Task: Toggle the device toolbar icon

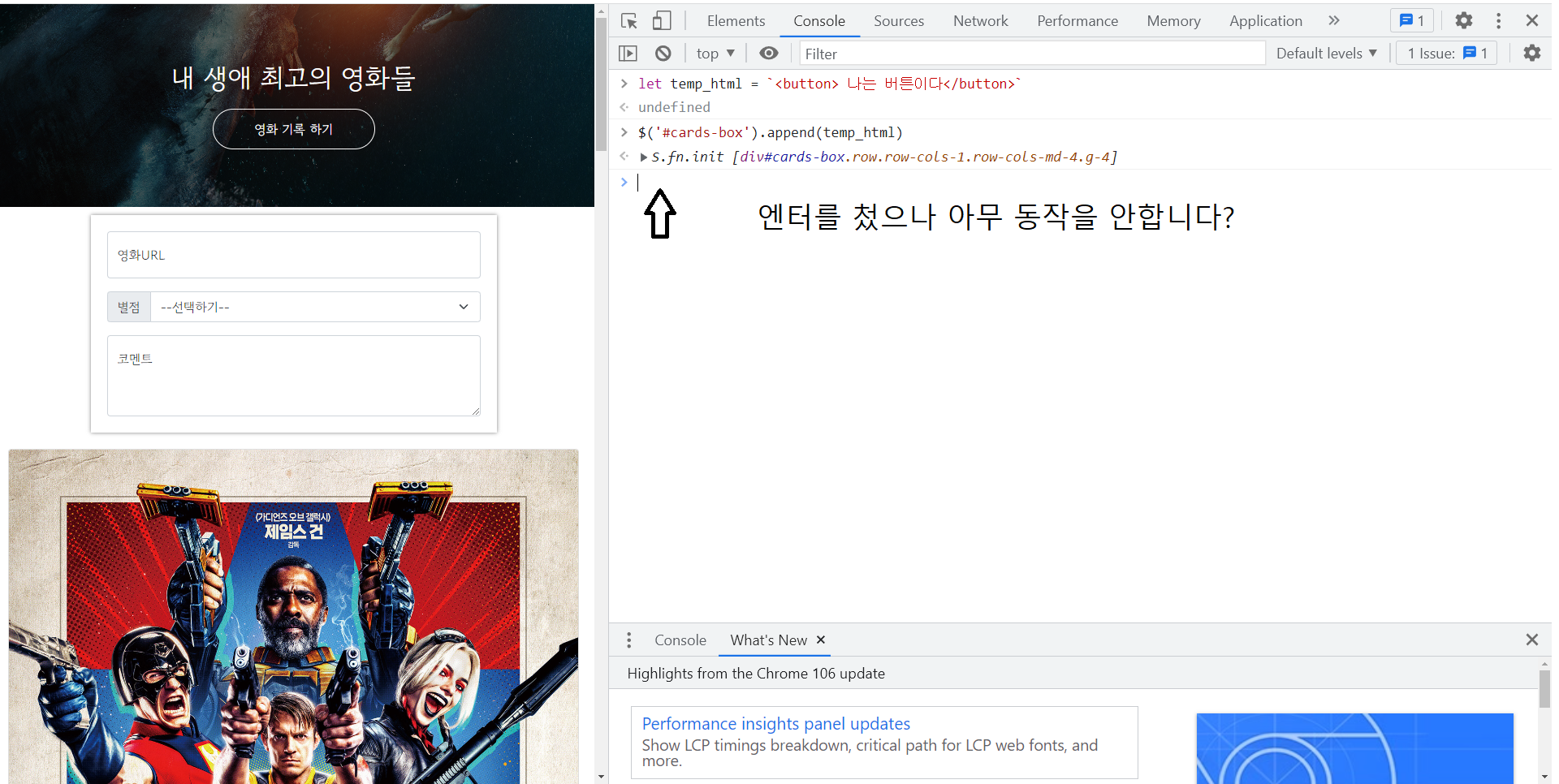Action: tap(662, 21)
